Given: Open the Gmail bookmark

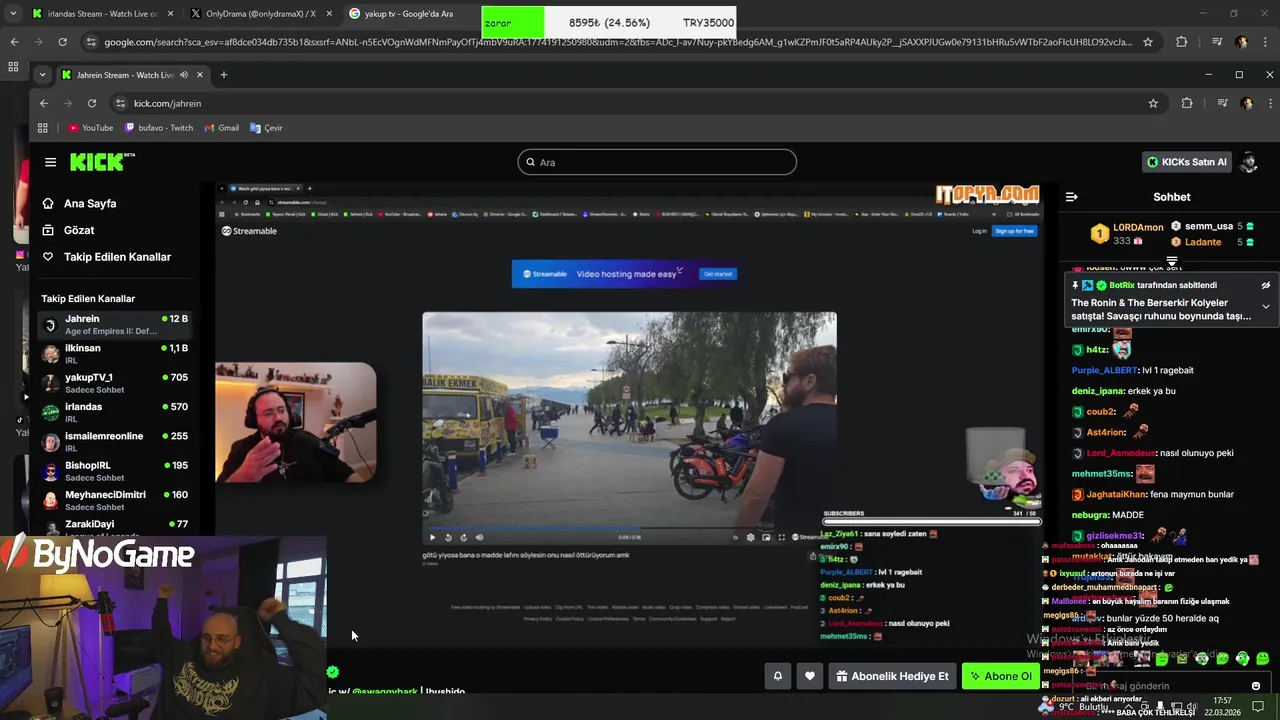Looking at the screenshot, I should tap(221, 128).
